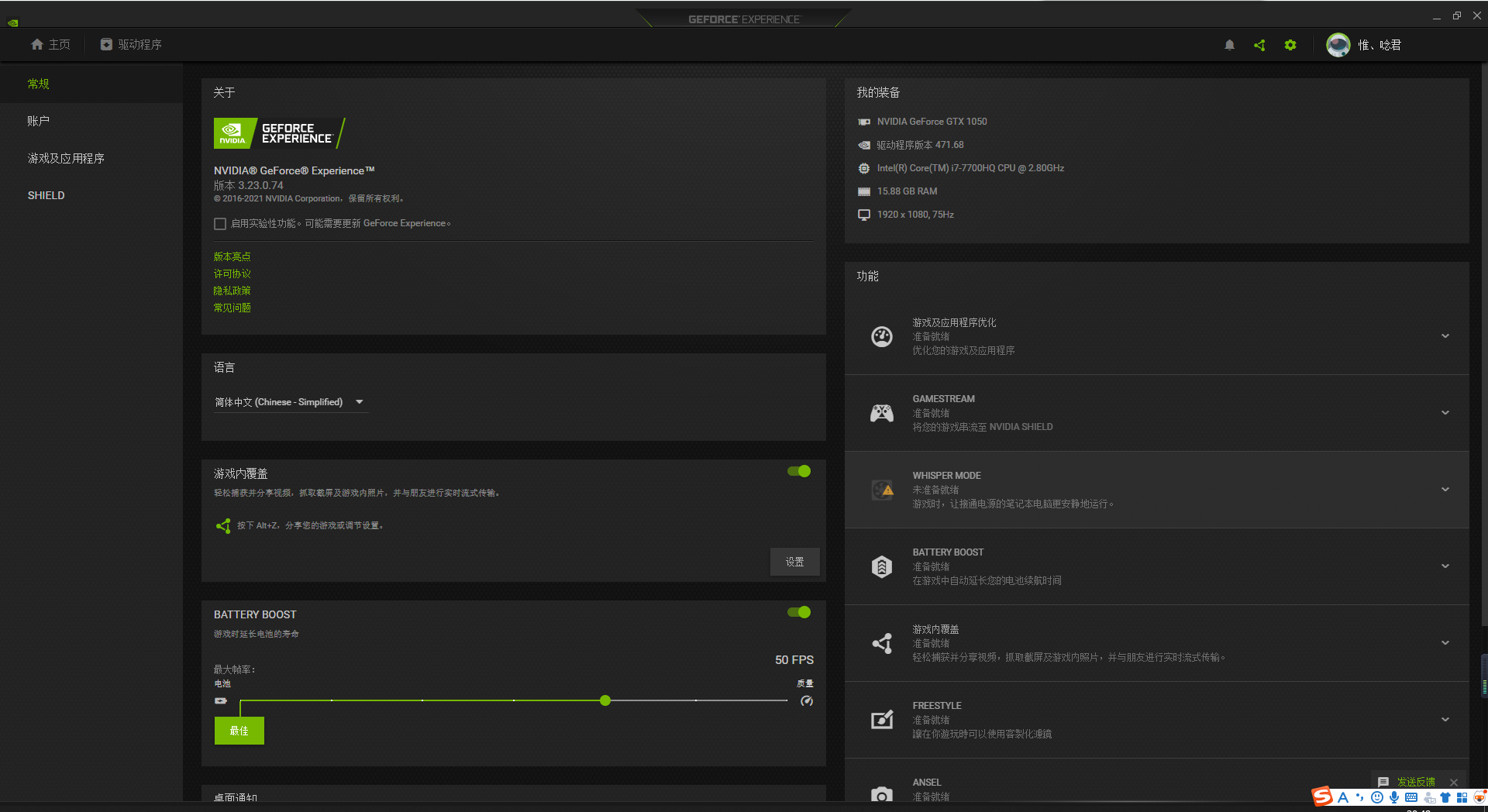Click the ANSEL camera icon
Screen dimensions: 1488x812
pos(882,795)
